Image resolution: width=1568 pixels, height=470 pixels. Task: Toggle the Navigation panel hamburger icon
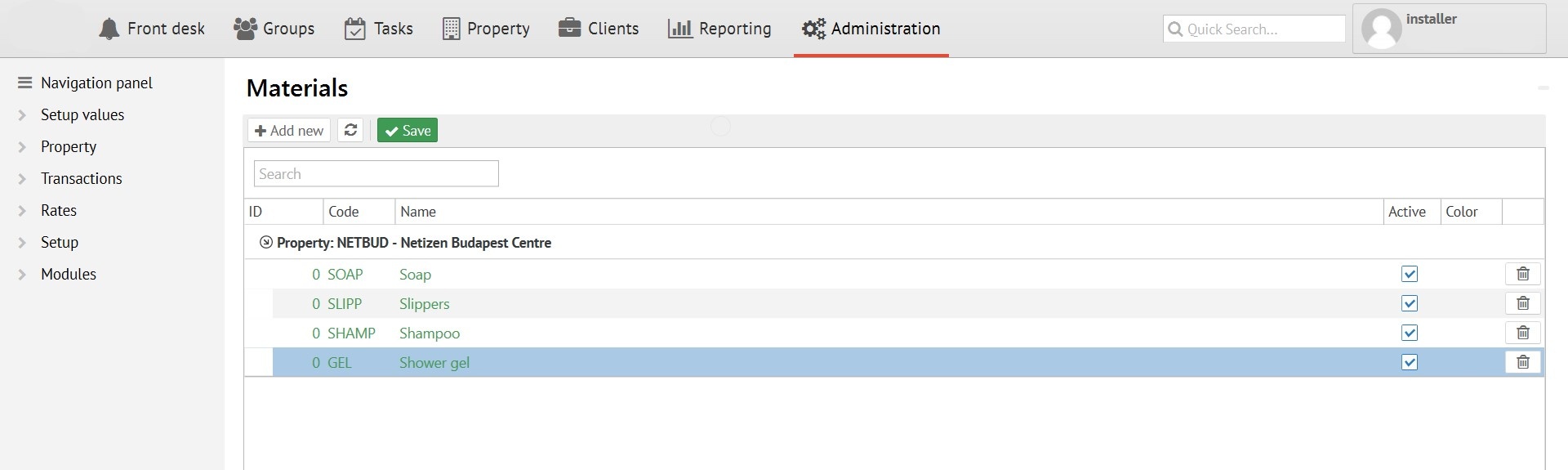click(24, 83)
